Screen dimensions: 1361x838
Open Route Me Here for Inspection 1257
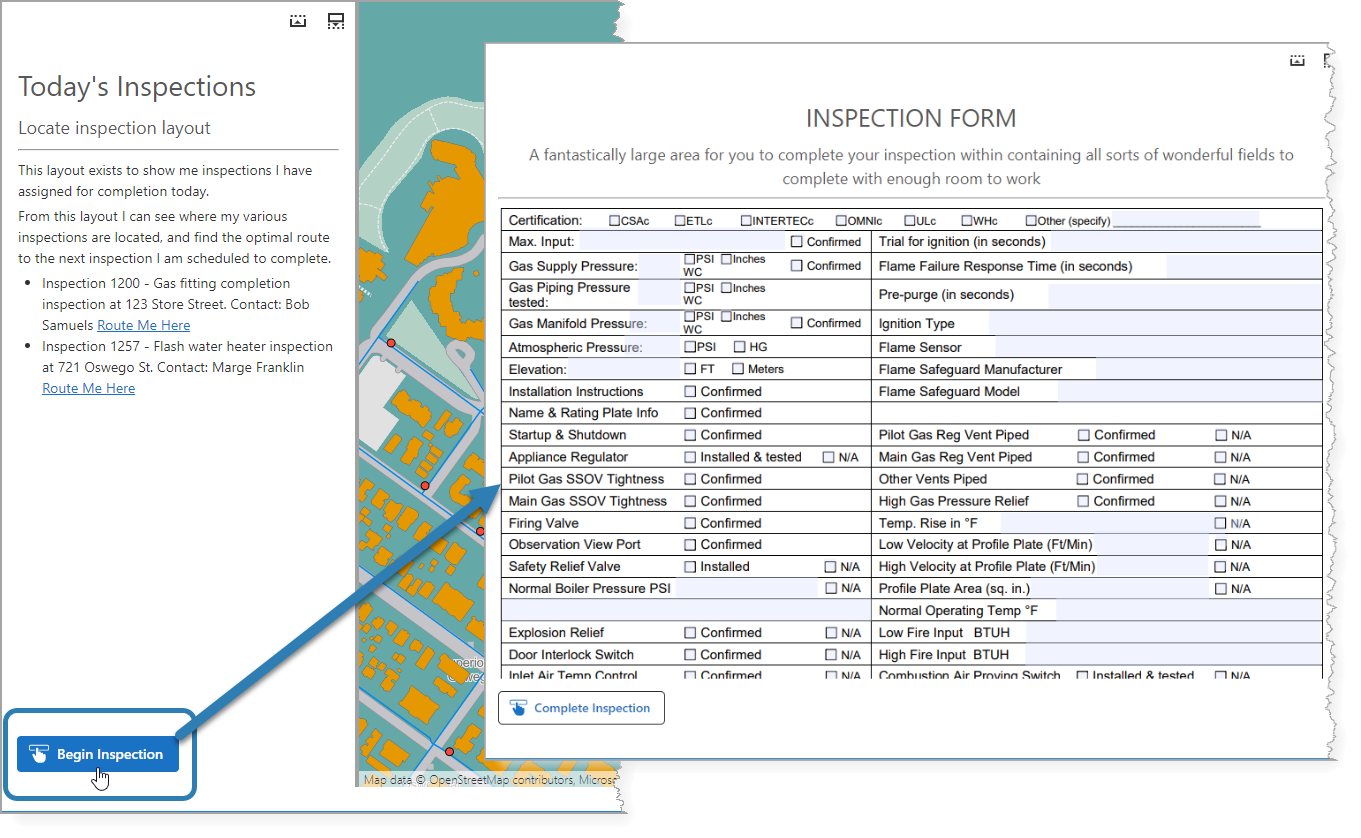[88, 388]
